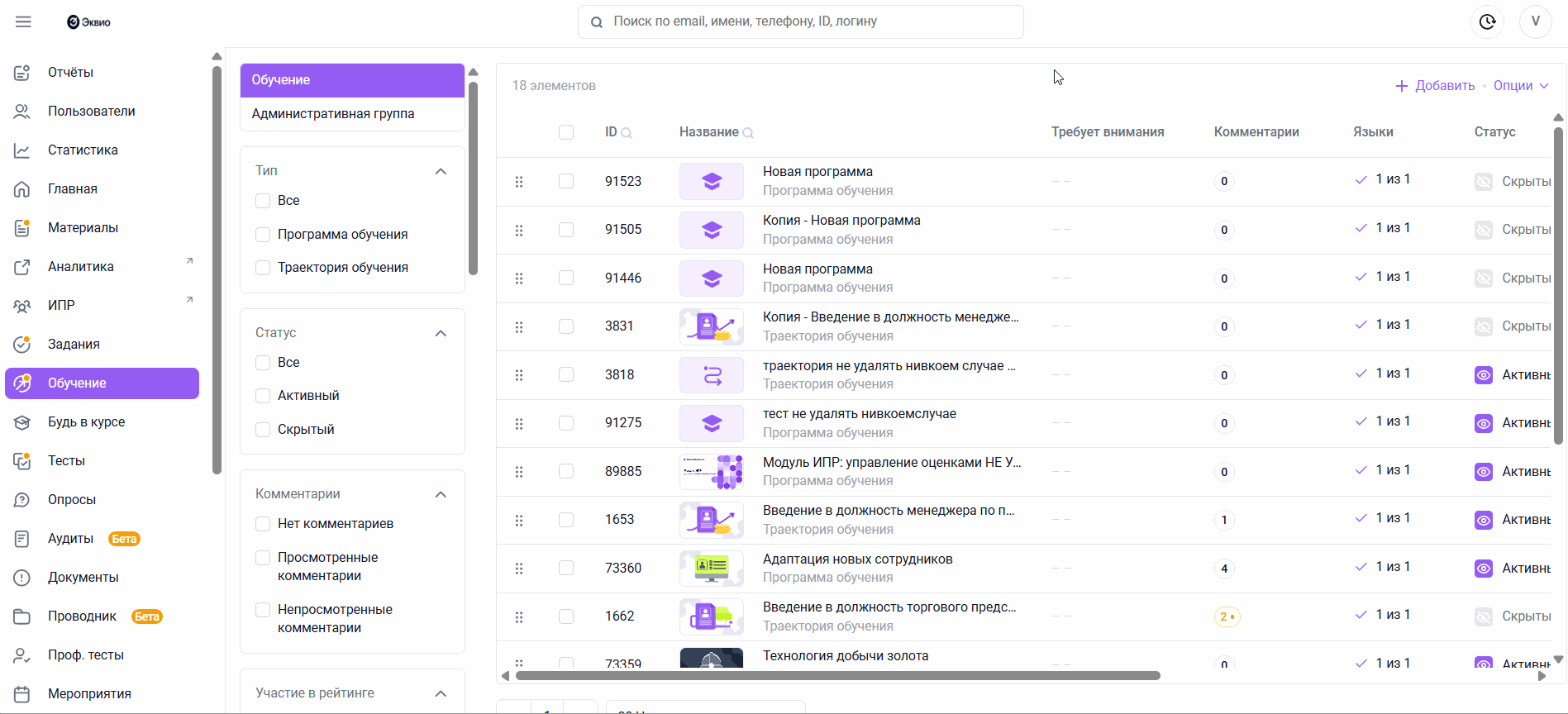Image resolution: width=1568 pixels, height=714 pixels.
Task: Click the sidebar menu scrollbar
Action: [217, 269]
